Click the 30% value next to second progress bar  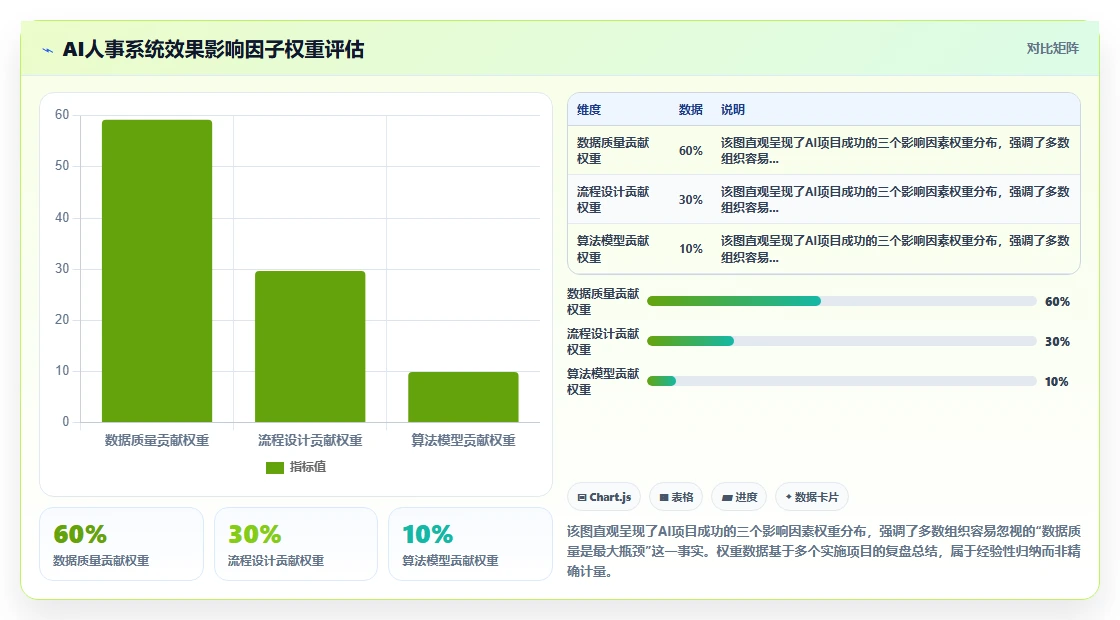pyautogui.click(x=1057, y=342)
